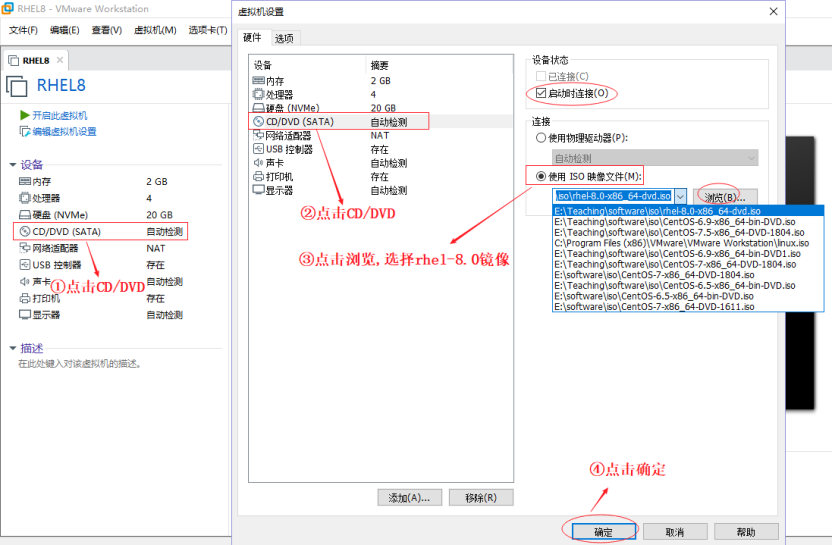The width and height of the screenshot is (832, 545).
Task: Click the CD/DVD disc icon in main window
Action: [x=25, y=231]
